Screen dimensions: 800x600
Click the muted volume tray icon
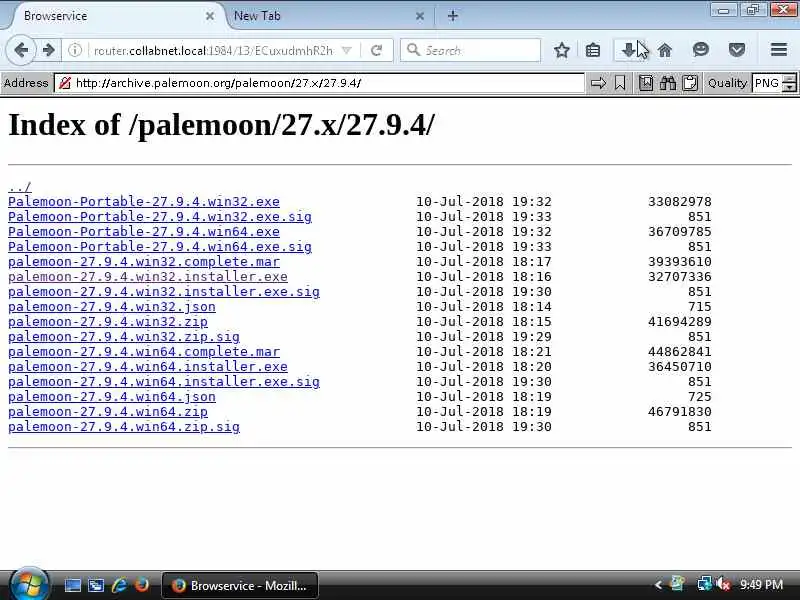pos(723,584)
